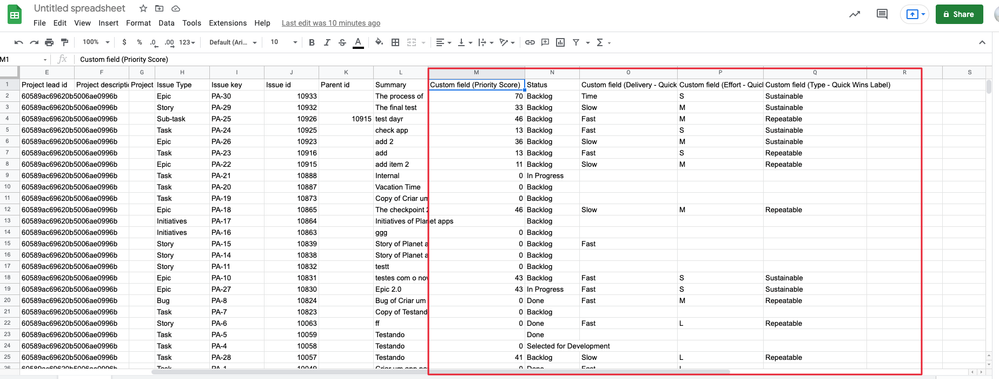Click the Name box showing M1
Image resolution: width=999 pixels, height=379 pixels.
click(x=25, y=59)
